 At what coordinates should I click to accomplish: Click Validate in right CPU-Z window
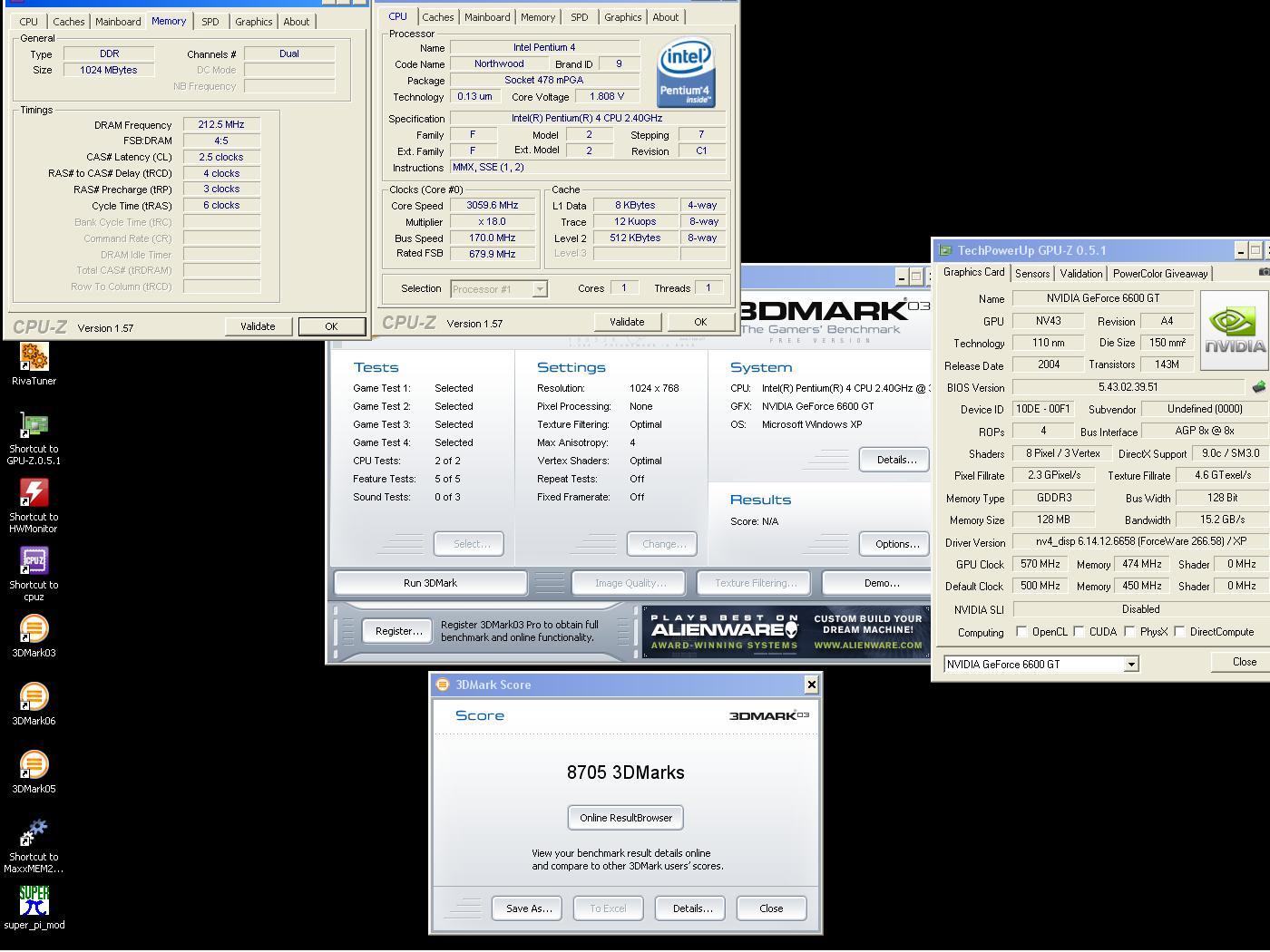627,322
